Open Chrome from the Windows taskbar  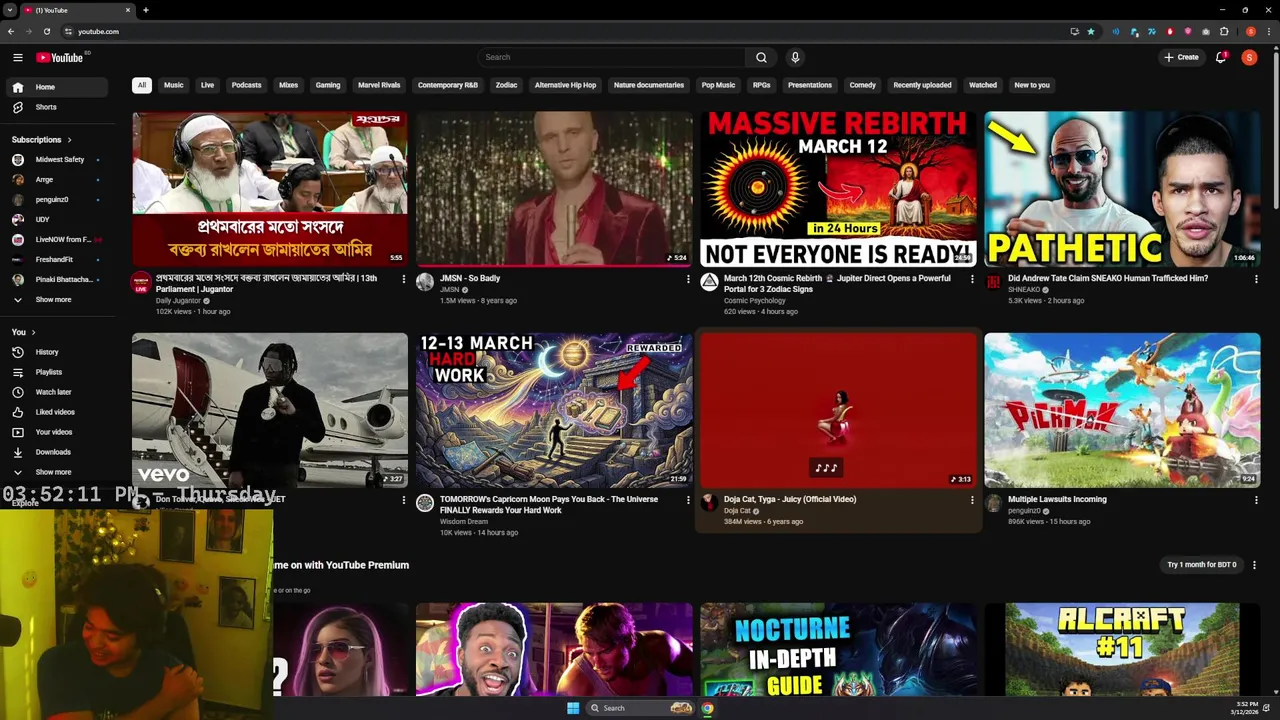click(707, 708)
